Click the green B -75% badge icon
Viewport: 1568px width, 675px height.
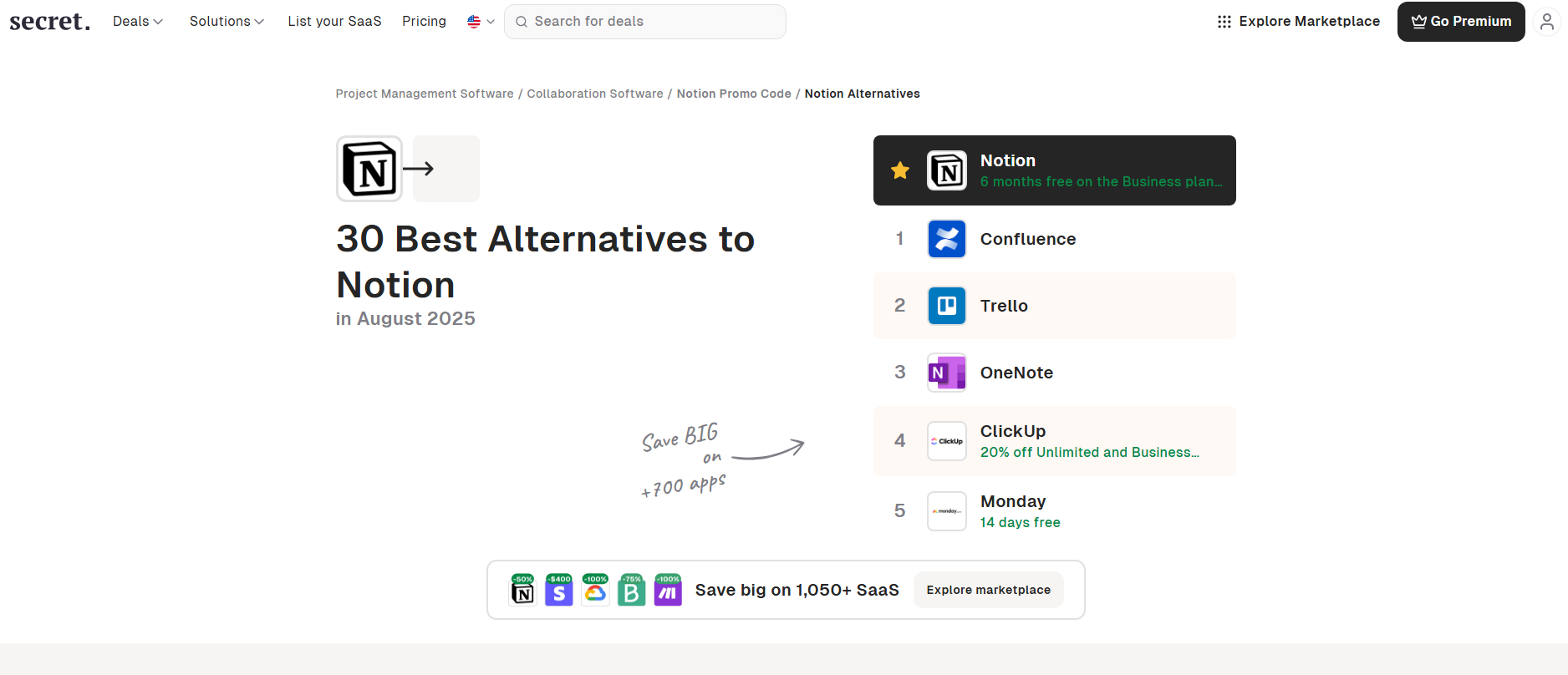pos(632,590)
